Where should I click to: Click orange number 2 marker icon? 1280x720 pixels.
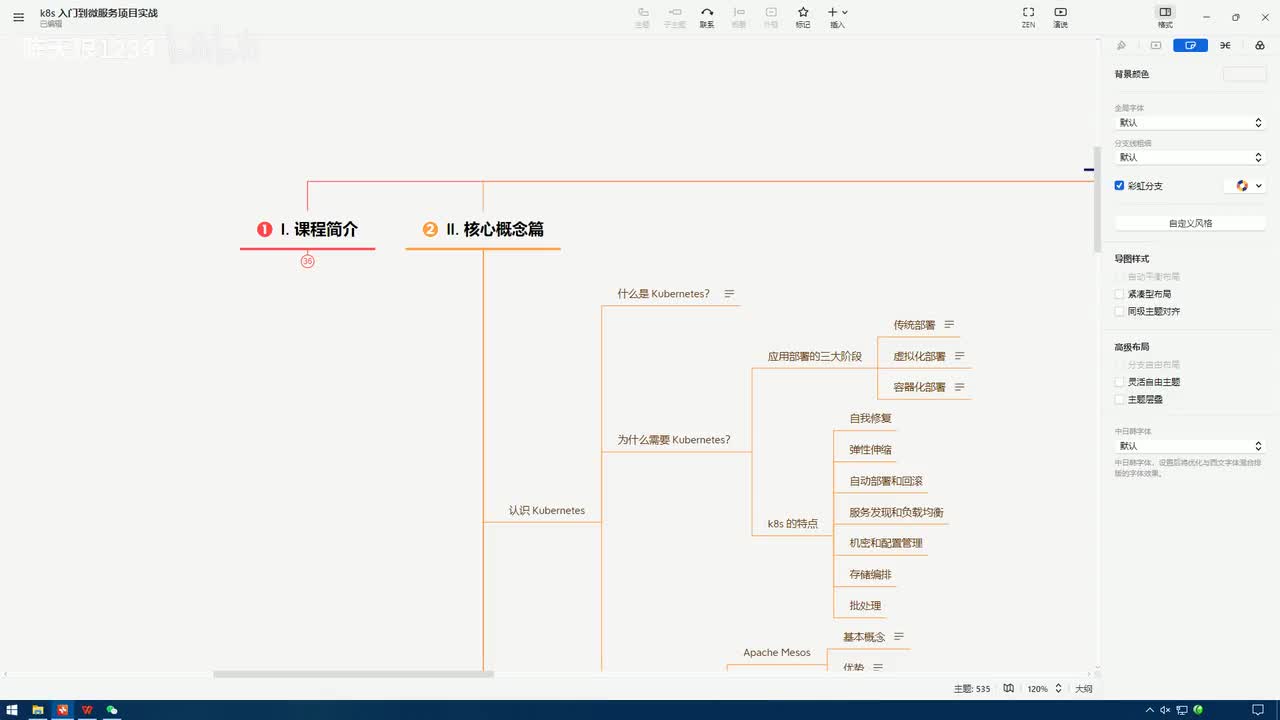(430, 229)
